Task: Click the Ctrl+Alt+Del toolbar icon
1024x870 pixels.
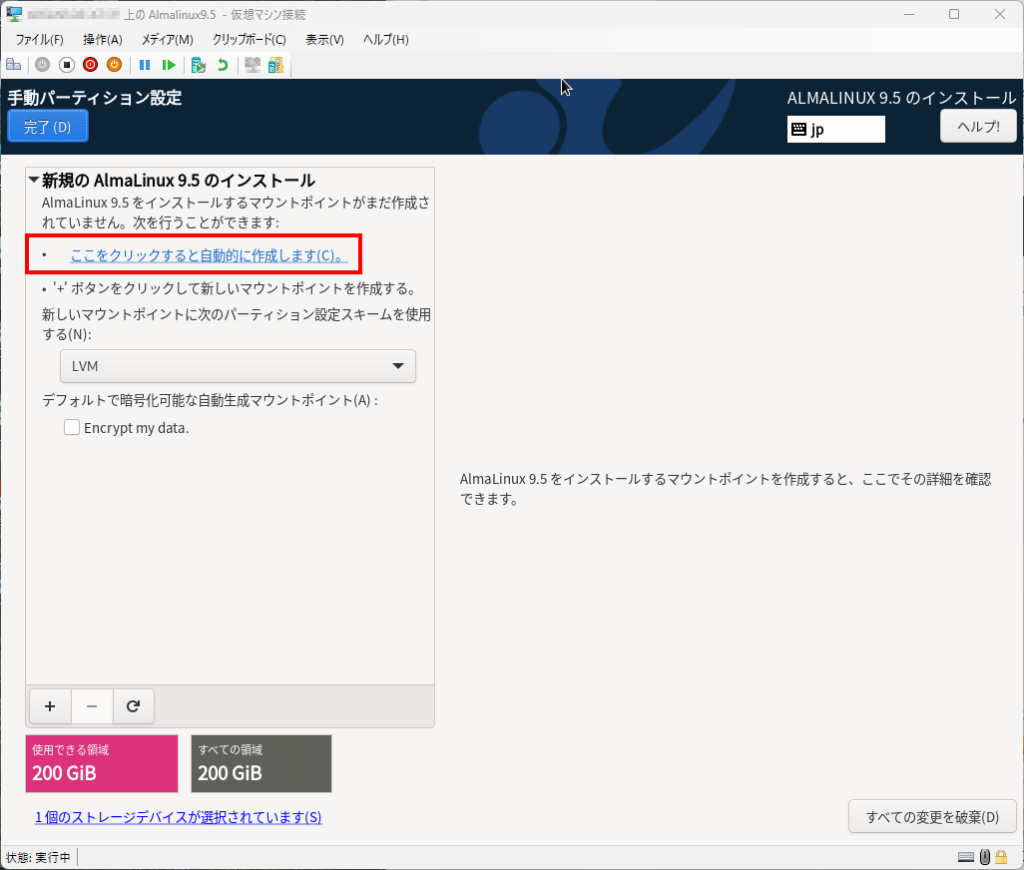Action: [x=14, y=65]
